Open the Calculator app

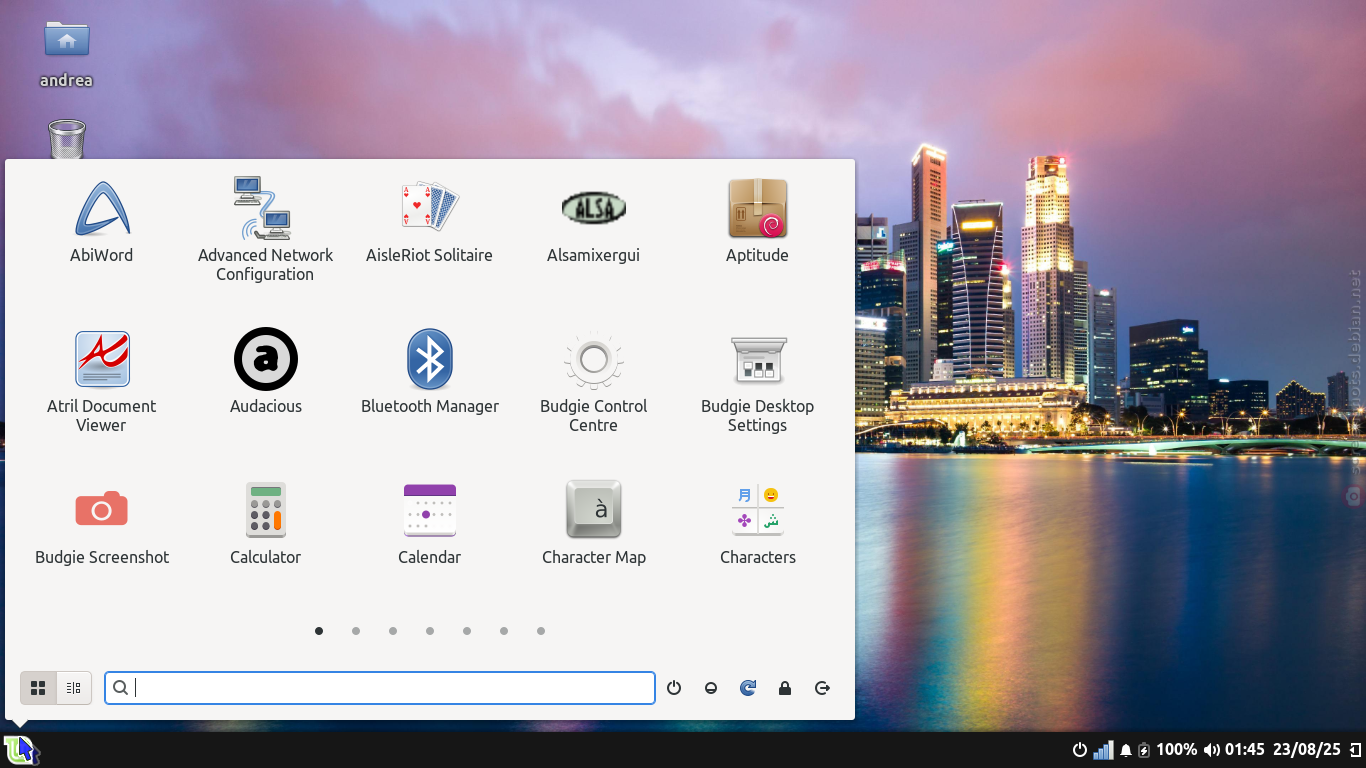pos(265,524)
